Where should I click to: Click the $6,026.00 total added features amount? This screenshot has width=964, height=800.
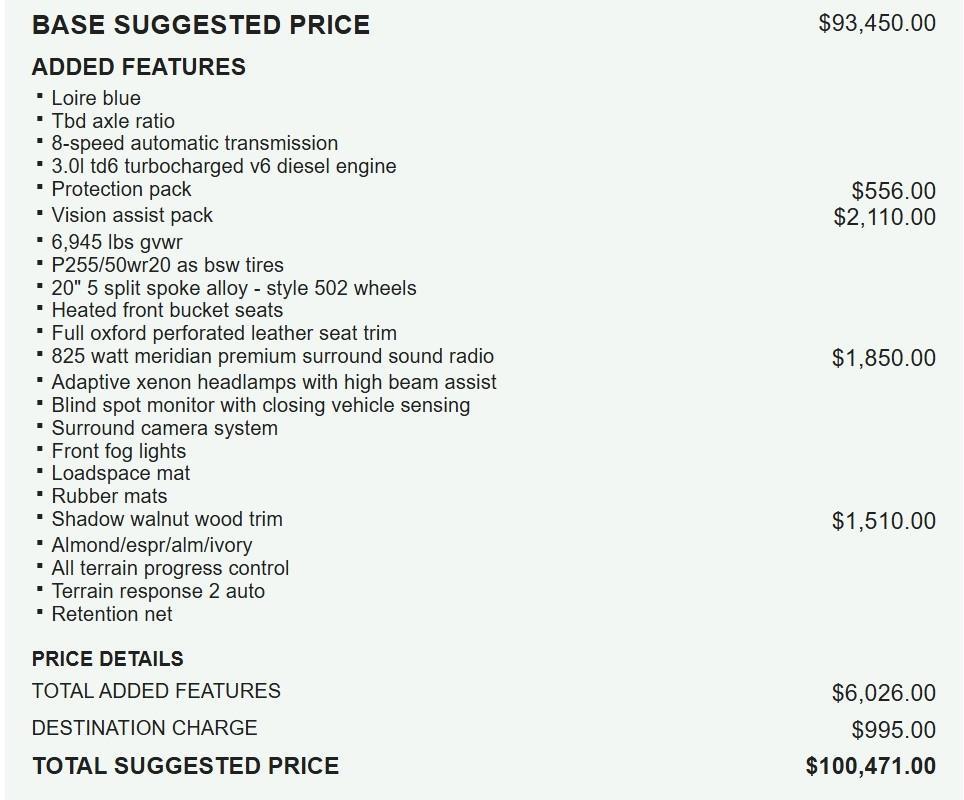883,693
